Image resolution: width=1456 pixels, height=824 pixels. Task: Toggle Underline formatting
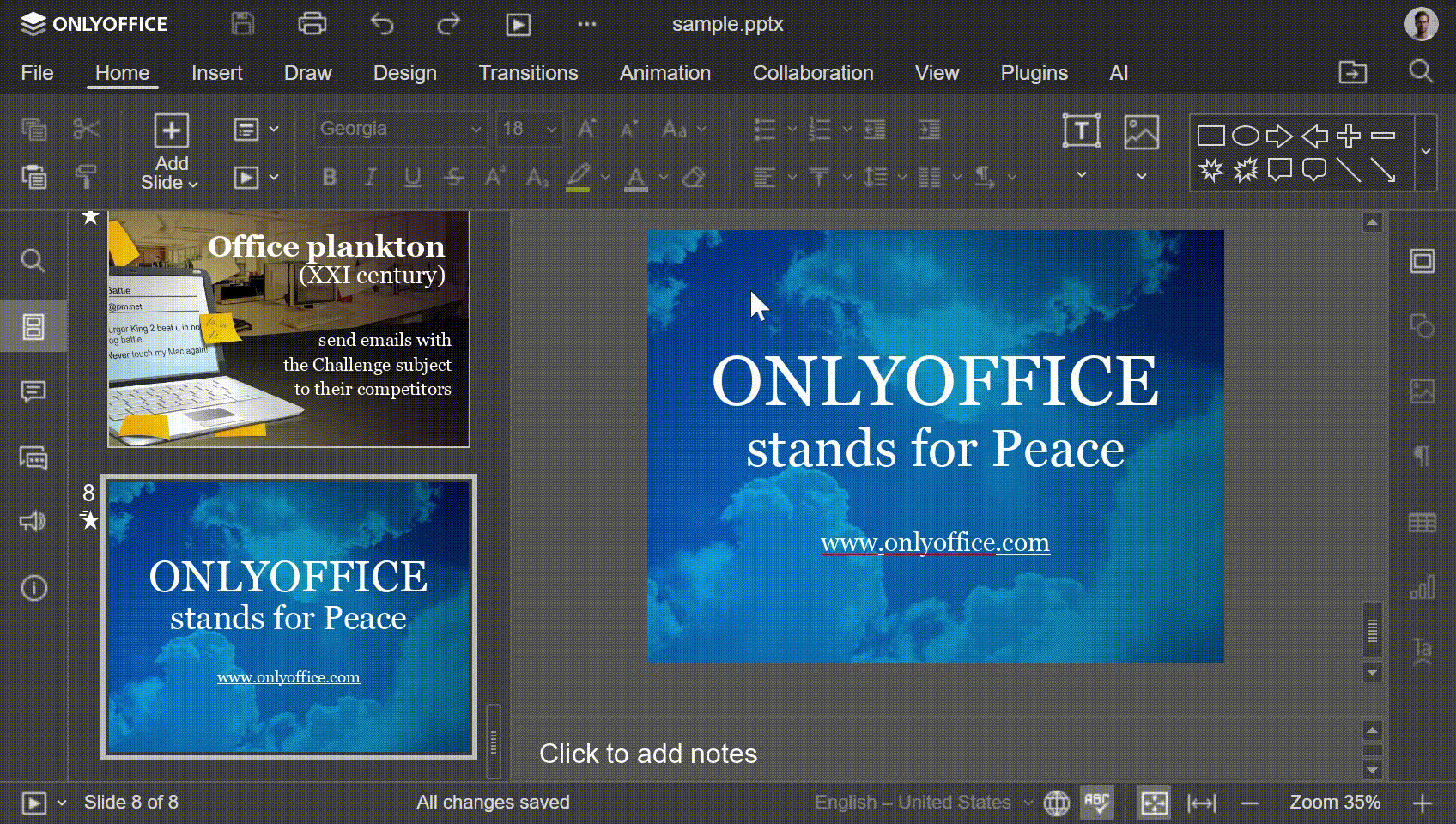413,178
